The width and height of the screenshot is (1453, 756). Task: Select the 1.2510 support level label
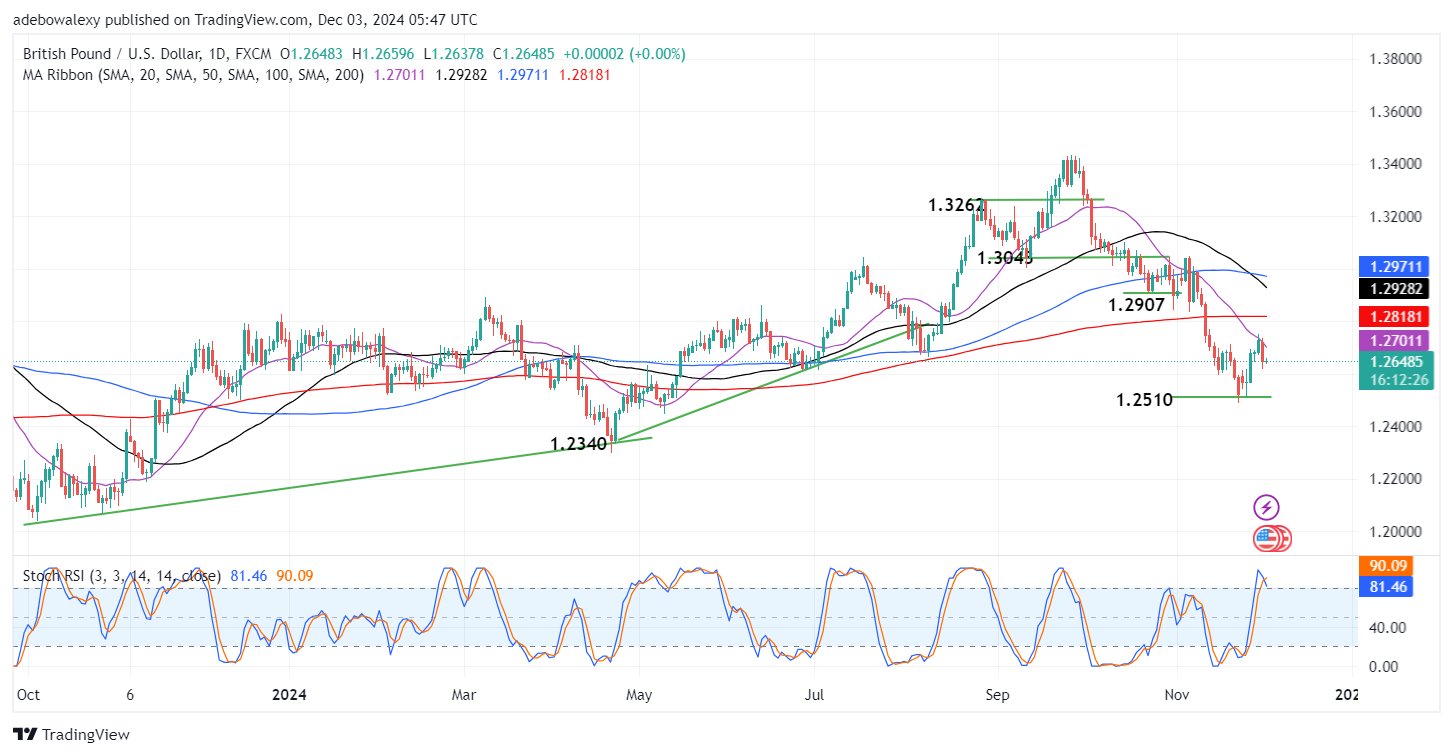pos(1145,400)
